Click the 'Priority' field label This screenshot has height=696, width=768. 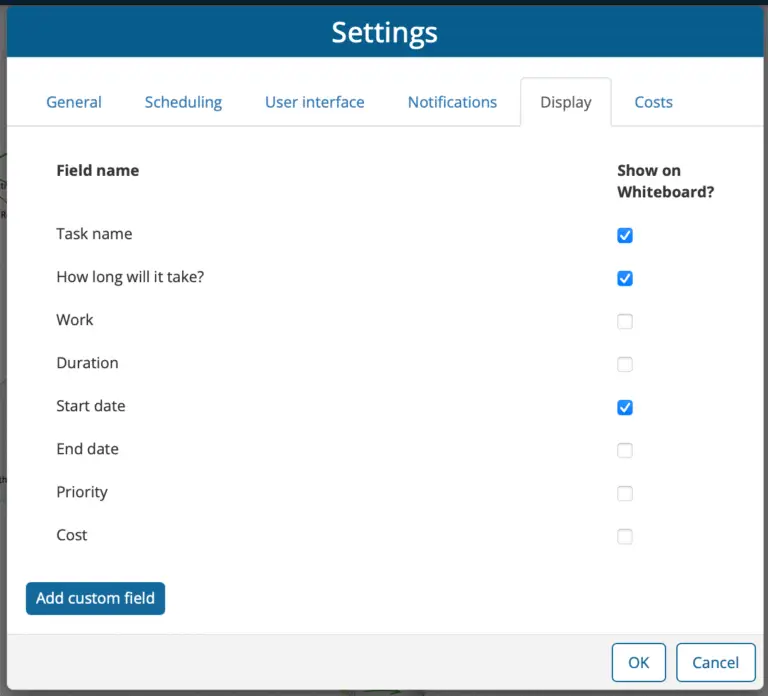82,492
